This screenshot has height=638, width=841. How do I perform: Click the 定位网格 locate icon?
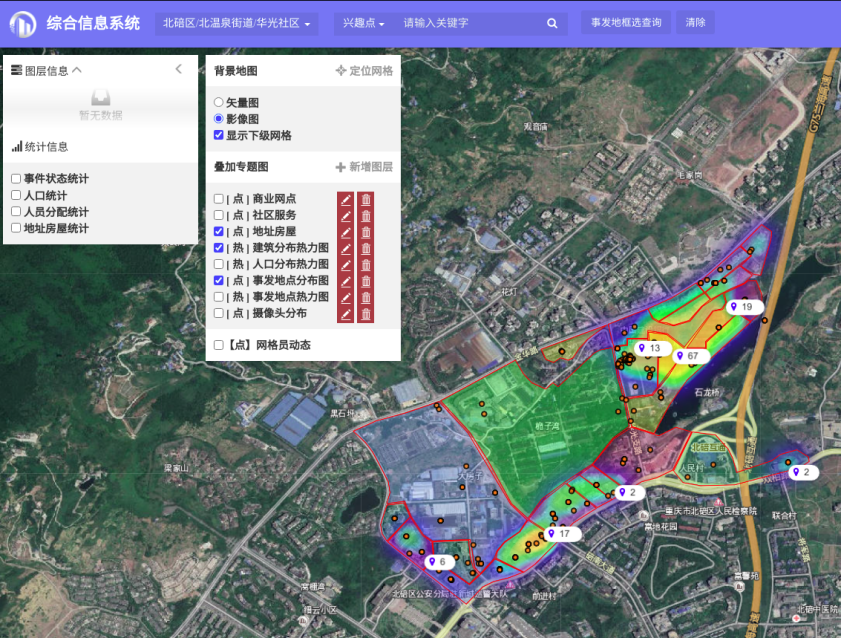(x=341, y=71)
